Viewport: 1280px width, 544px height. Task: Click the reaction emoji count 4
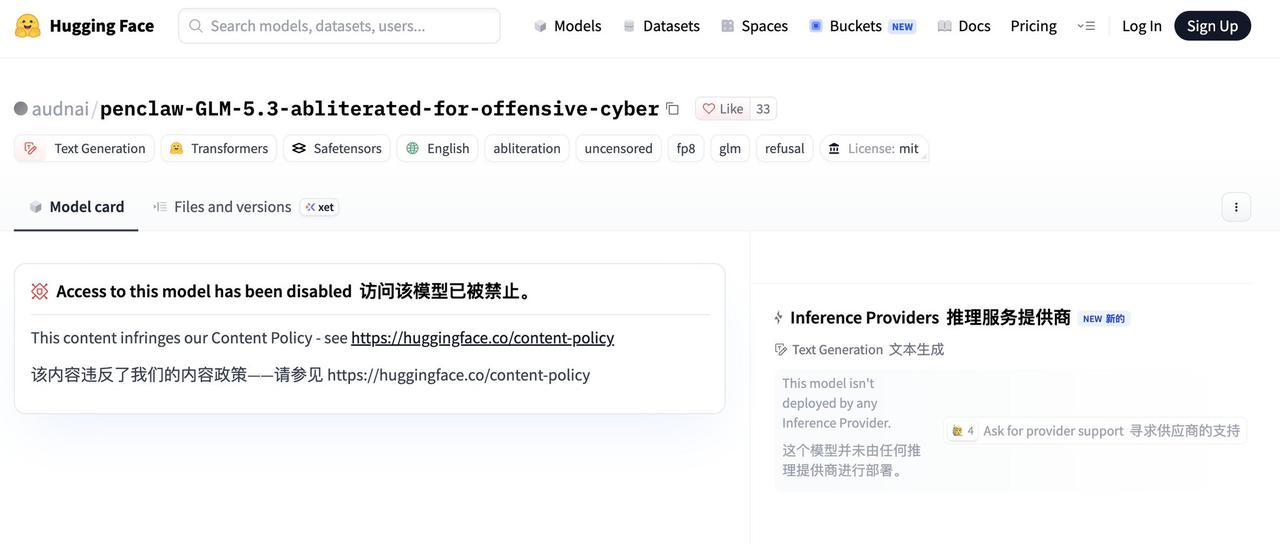coord(963,430)
